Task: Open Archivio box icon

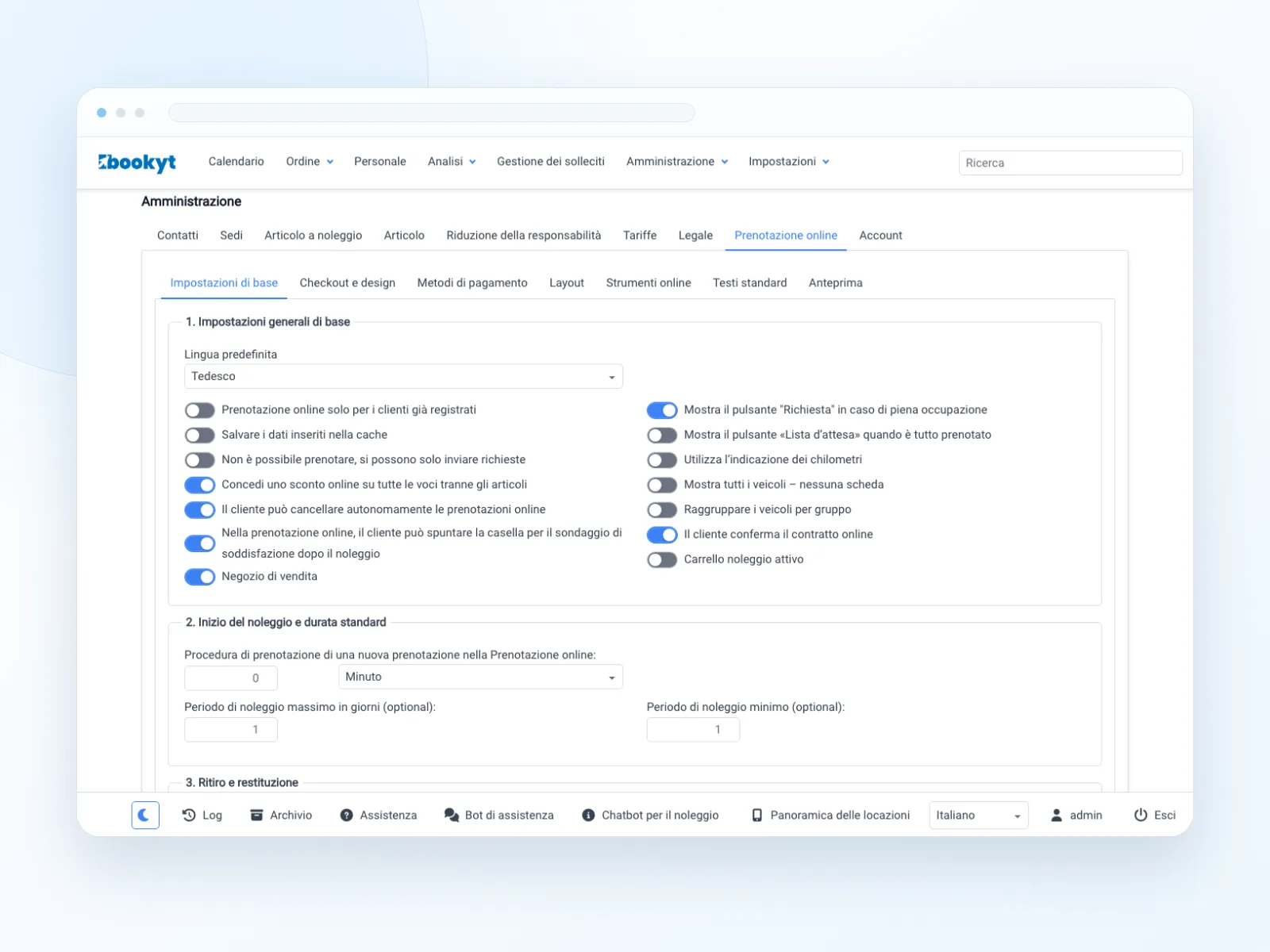Action: (x=256, y=815)
